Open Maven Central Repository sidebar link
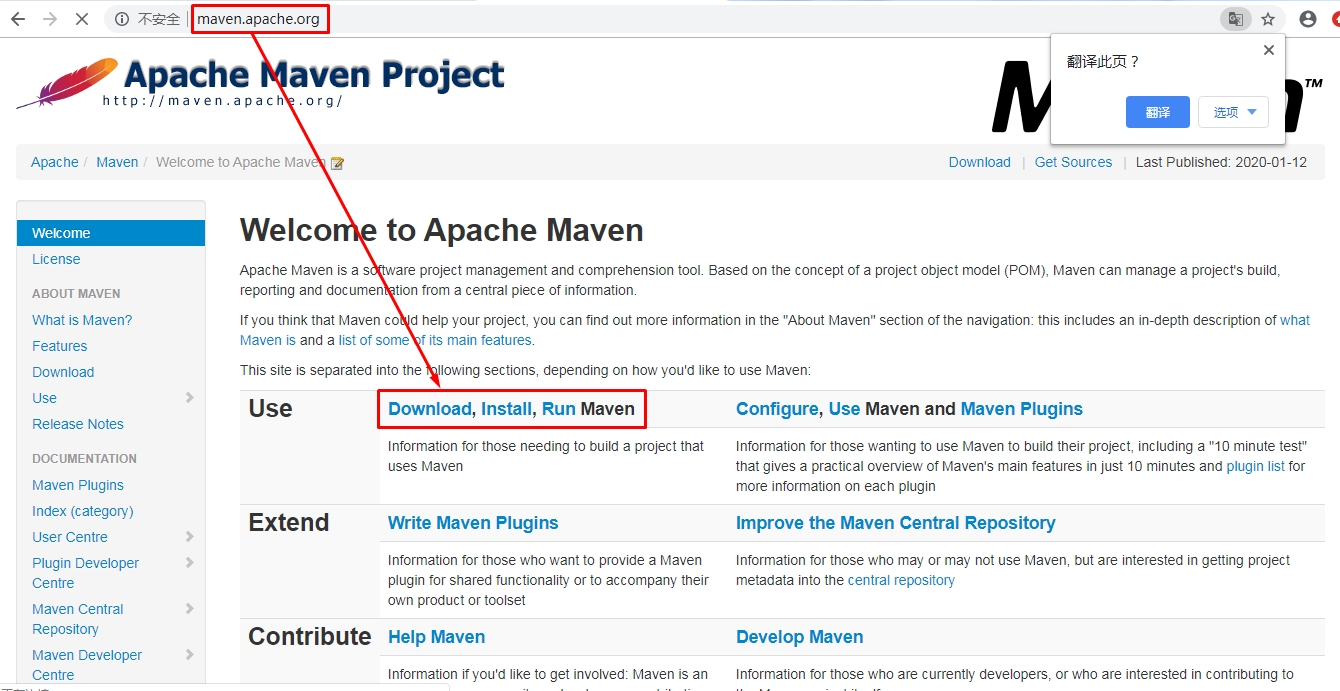 pyautogui.click(x=78, y=619)
